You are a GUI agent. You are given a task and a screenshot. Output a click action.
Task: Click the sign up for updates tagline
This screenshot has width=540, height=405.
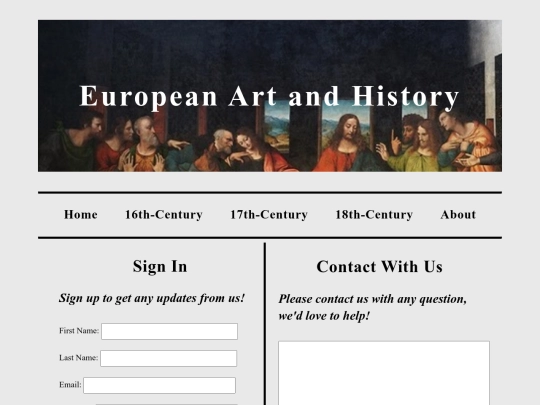[152, 298]
